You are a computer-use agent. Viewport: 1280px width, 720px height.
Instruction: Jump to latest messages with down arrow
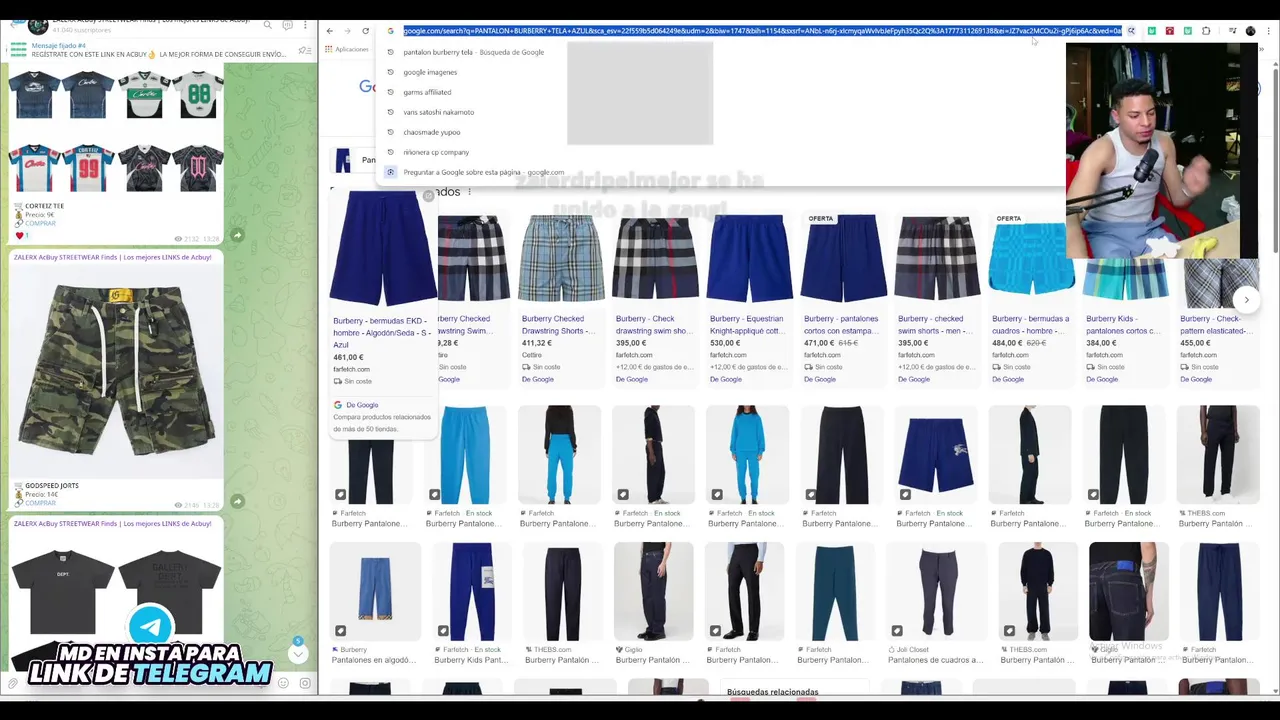(297, 653)
